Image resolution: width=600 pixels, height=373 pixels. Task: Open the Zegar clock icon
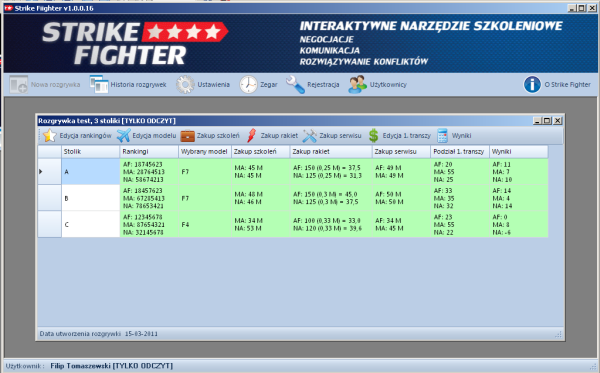248,85
